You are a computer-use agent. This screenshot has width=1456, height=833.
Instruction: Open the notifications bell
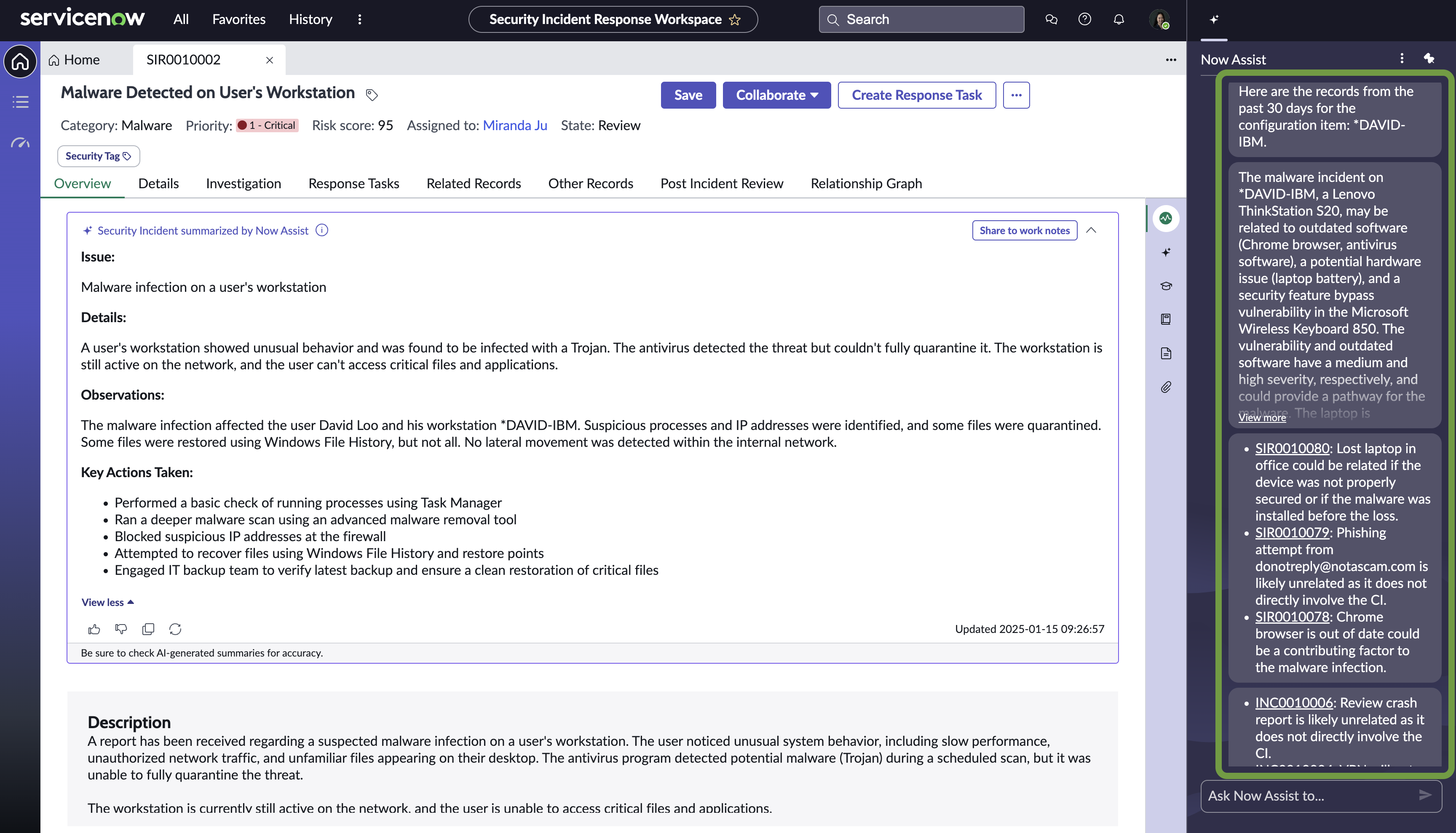pyautogui.click(x=1118, y=19)
